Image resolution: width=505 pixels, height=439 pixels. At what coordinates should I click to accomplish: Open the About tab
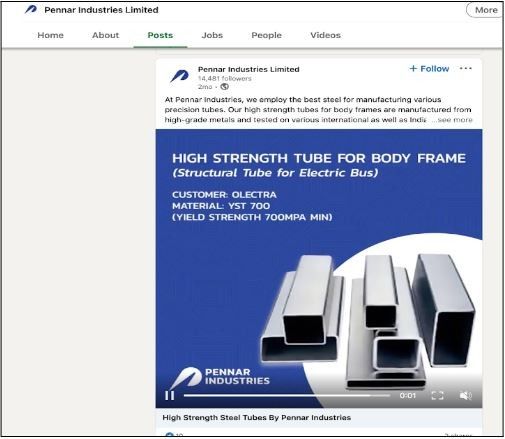pyautogui.click(x=105, y=35)
